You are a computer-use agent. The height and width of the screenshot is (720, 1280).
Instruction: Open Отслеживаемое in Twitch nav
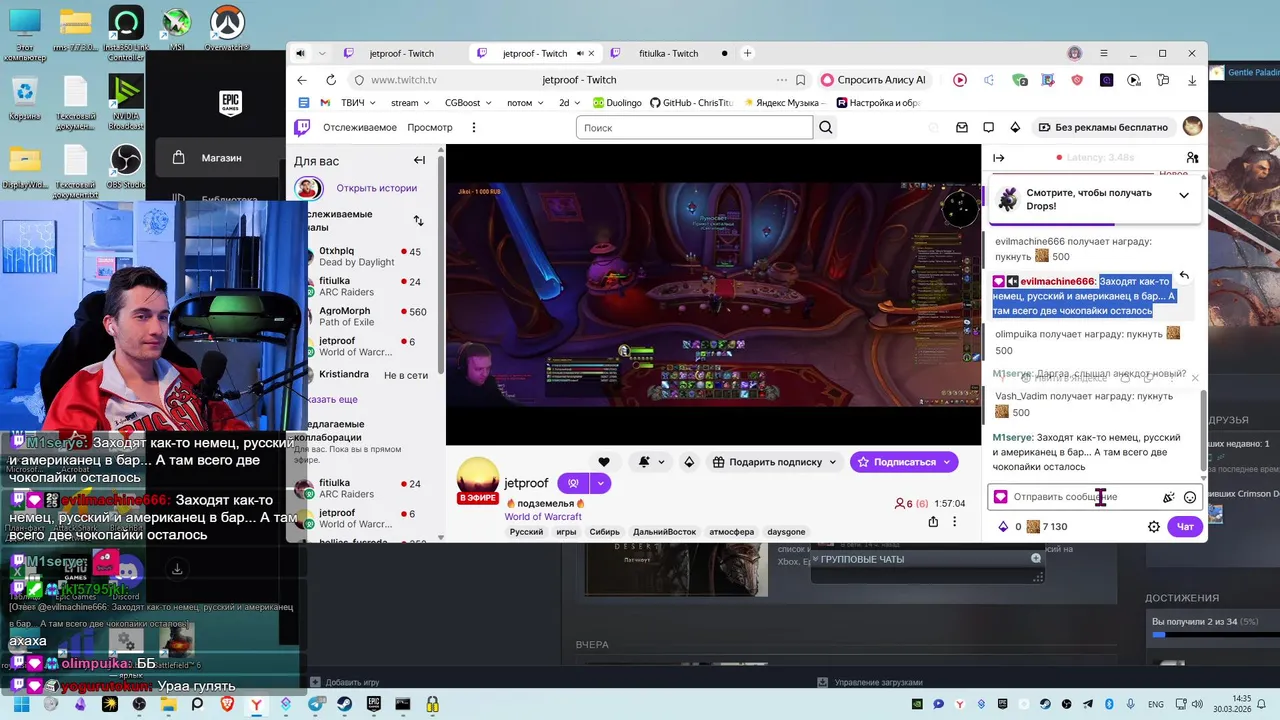pos(359,127)
